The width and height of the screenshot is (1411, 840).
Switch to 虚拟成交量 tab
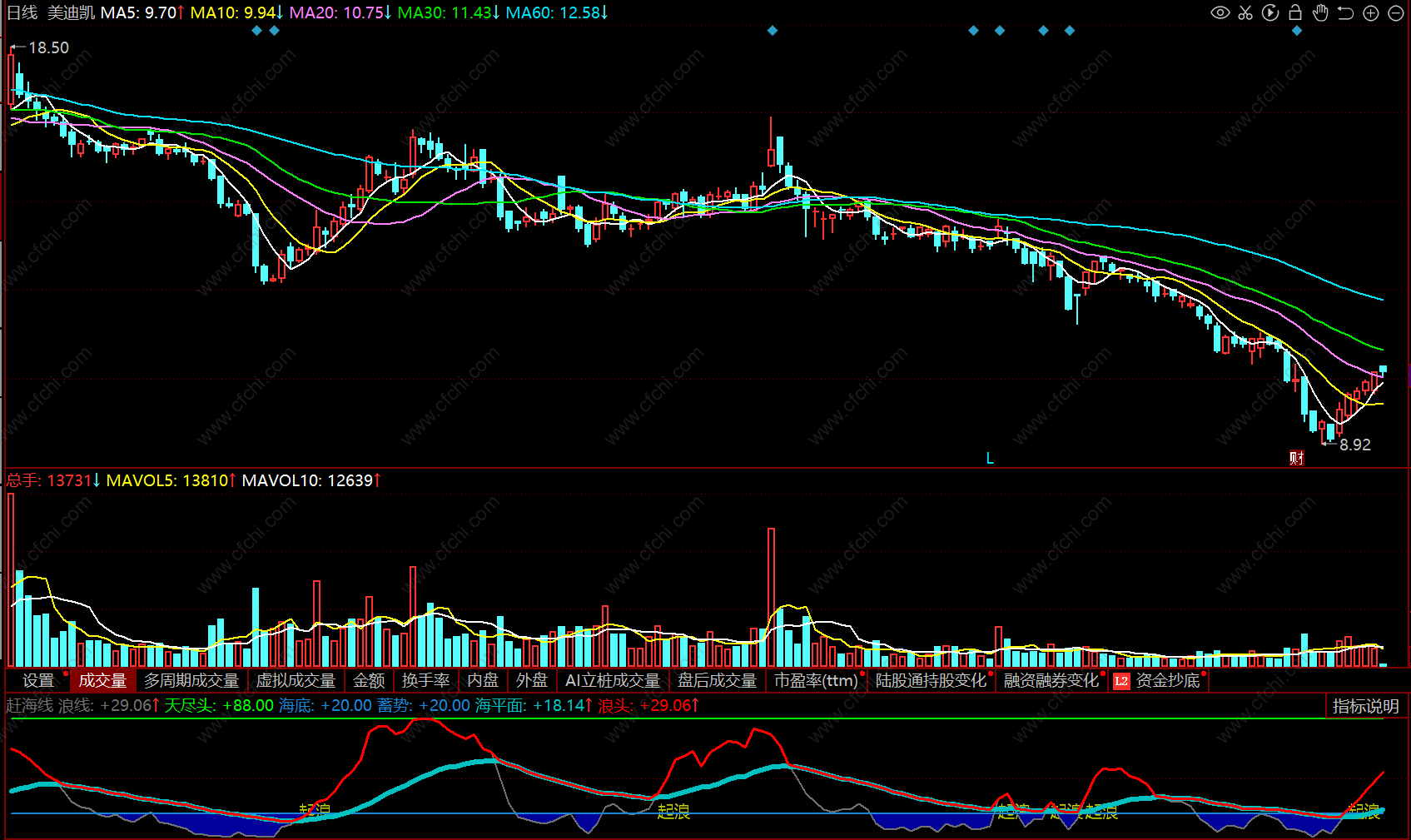coord(296,681)
